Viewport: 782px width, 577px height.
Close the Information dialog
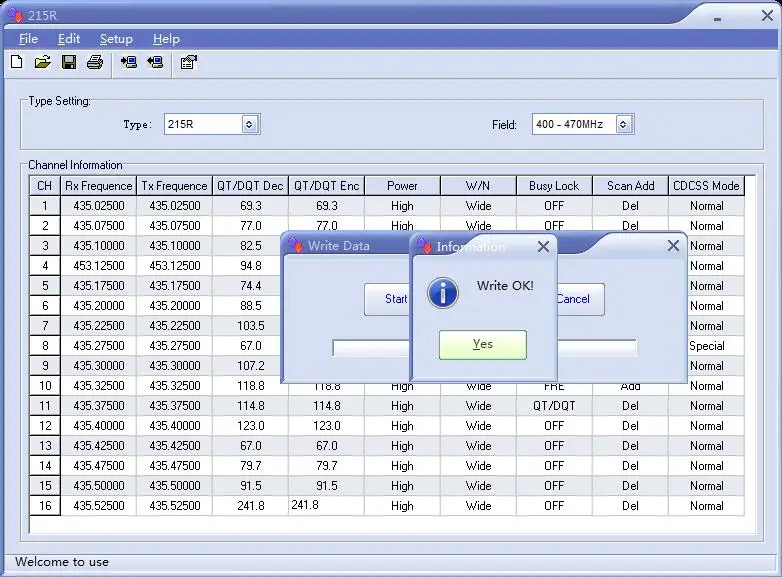coord(544,246)
